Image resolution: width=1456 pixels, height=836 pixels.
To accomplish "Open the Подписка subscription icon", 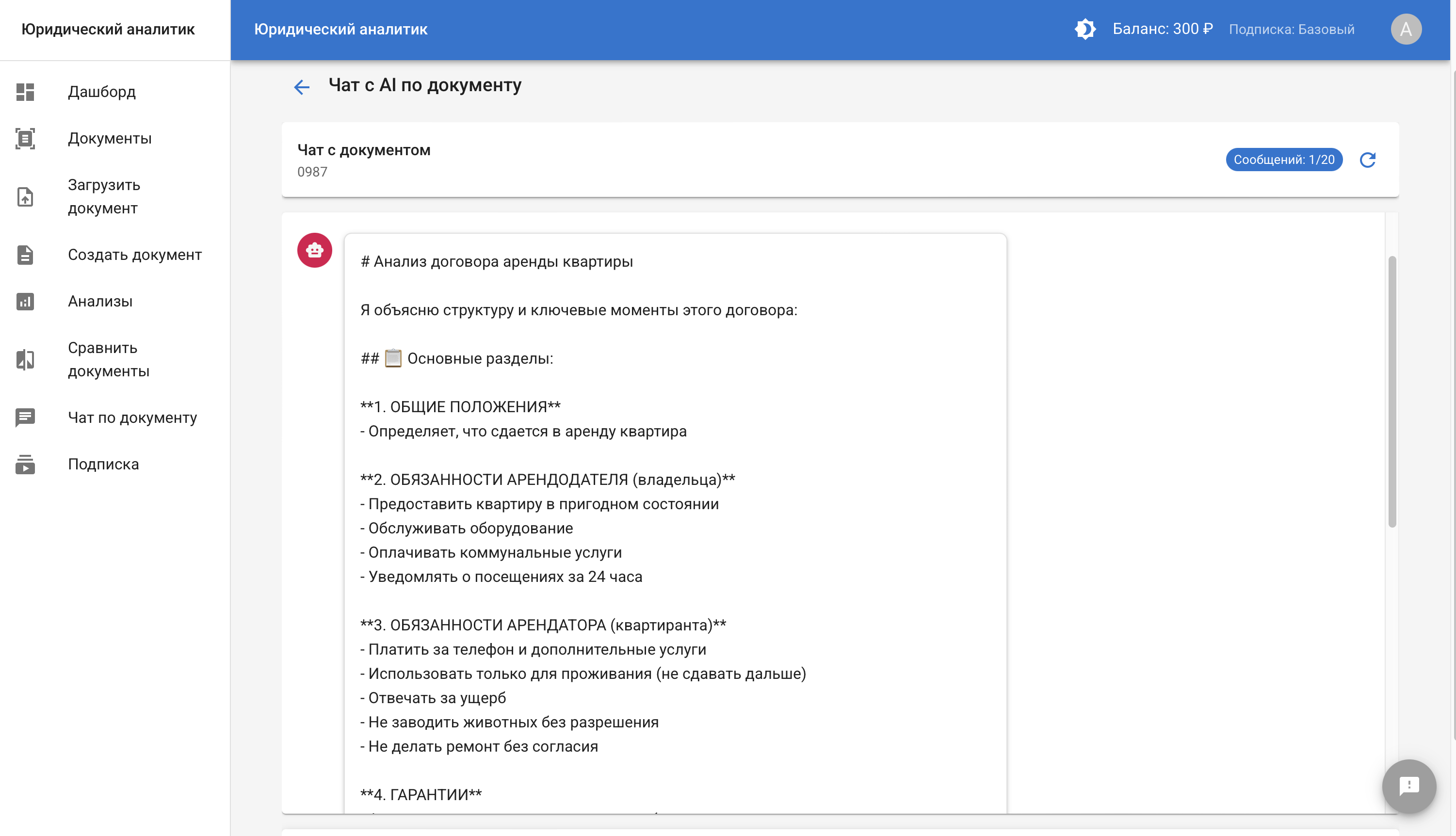I will [25, 465].
